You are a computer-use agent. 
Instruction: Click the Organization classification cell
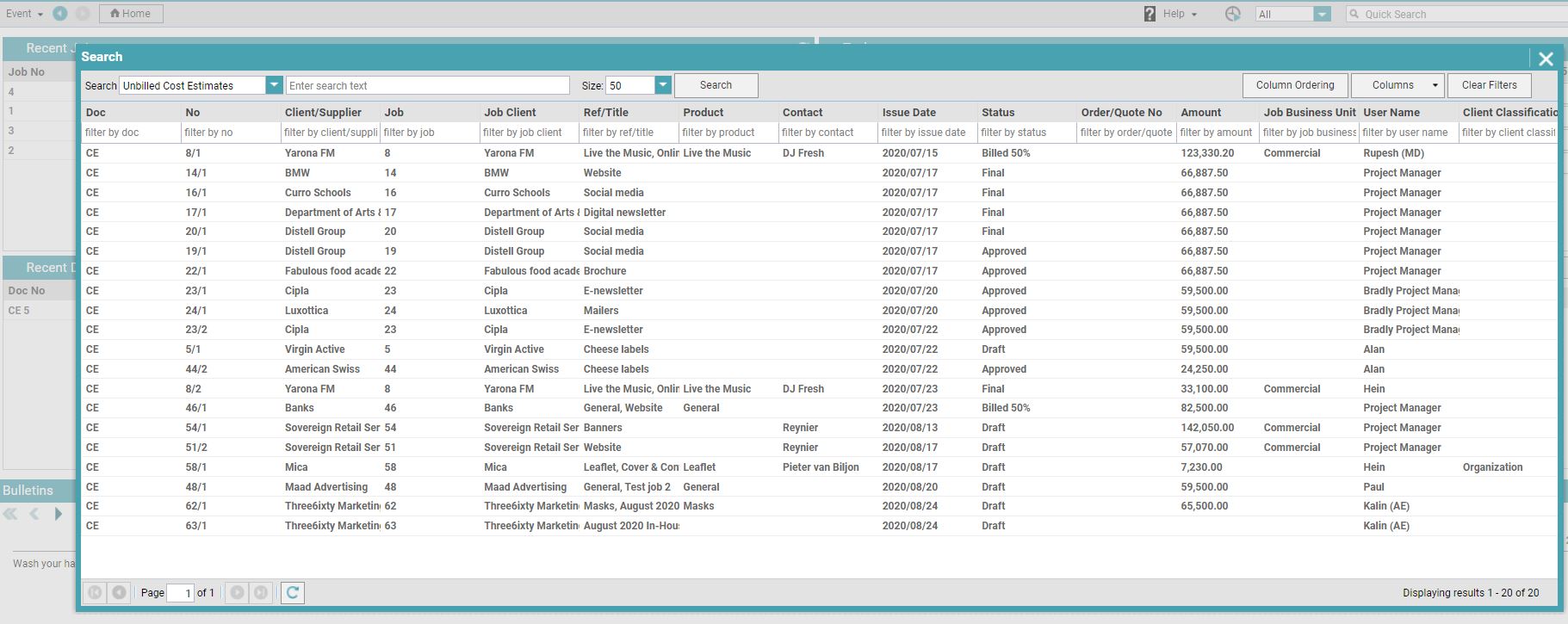tap(1492, 467)
